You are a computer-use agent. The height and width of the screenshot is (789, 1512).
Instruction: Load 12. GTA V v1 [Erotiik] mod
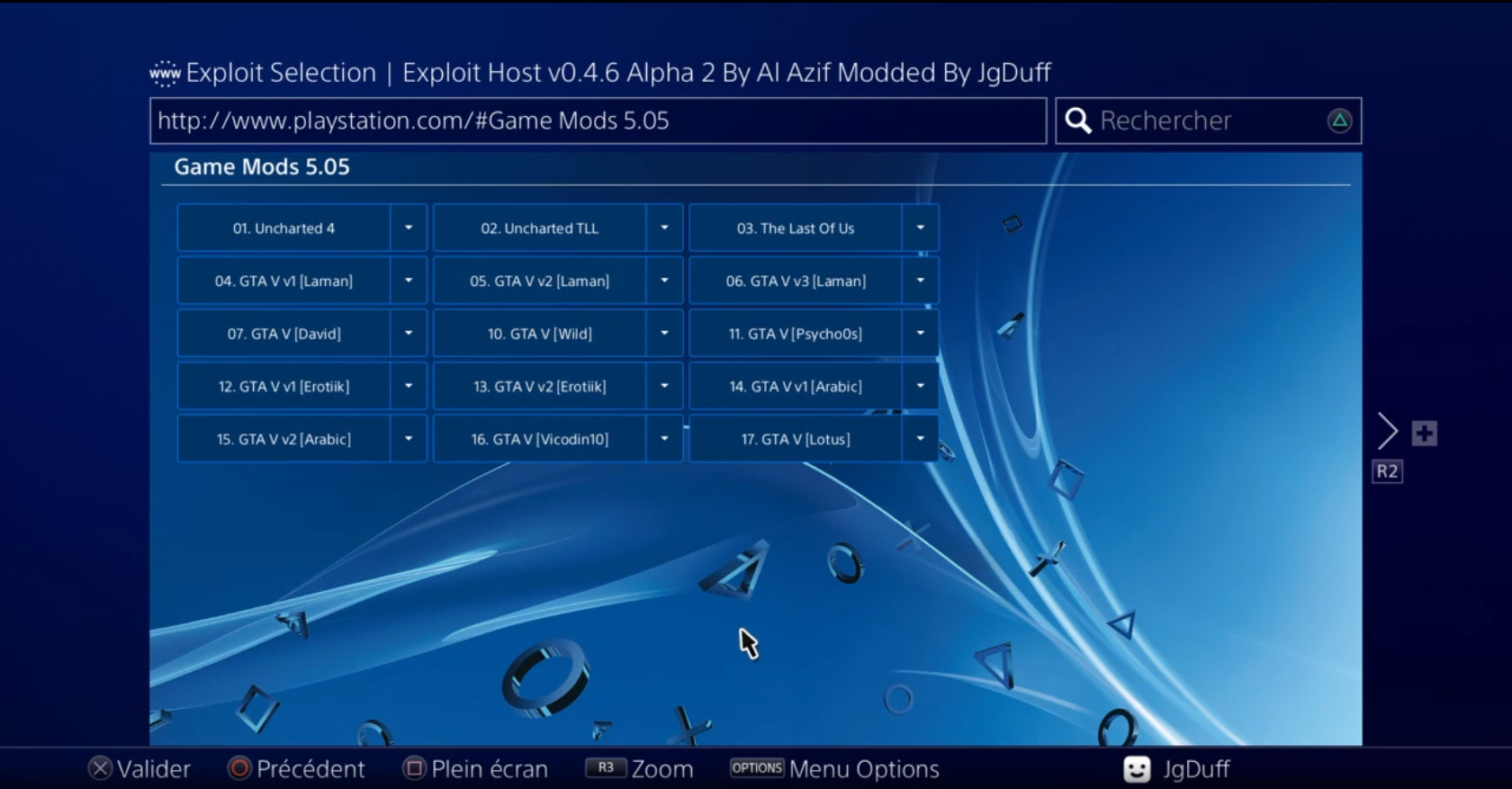[283, 386]
